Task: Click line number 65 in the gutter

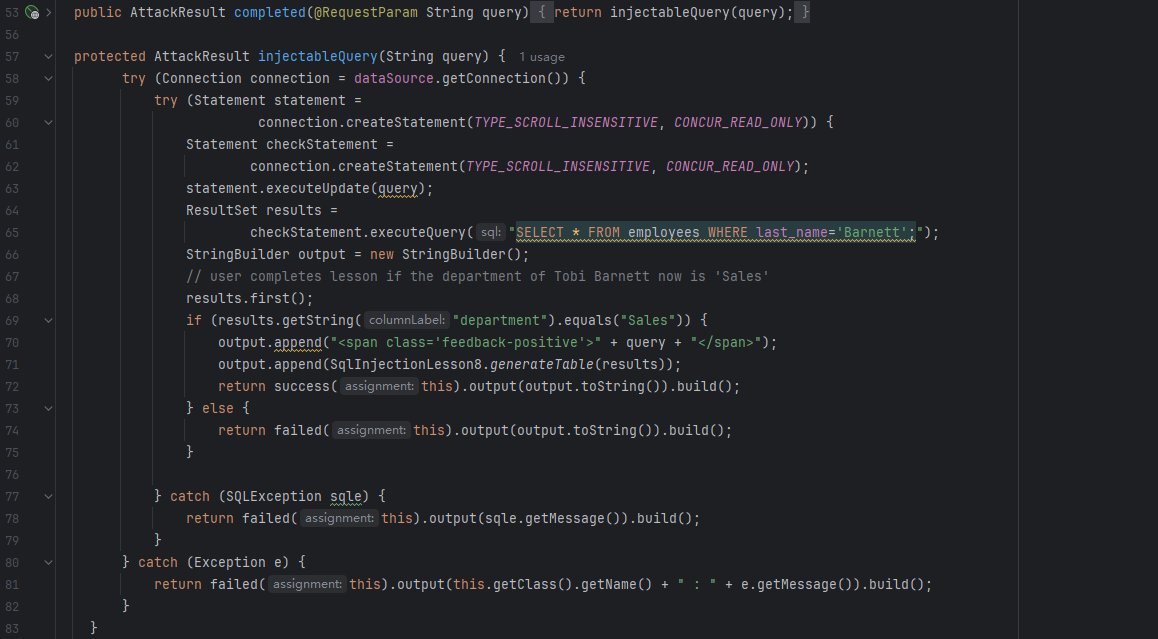Action: coord(13,233)
